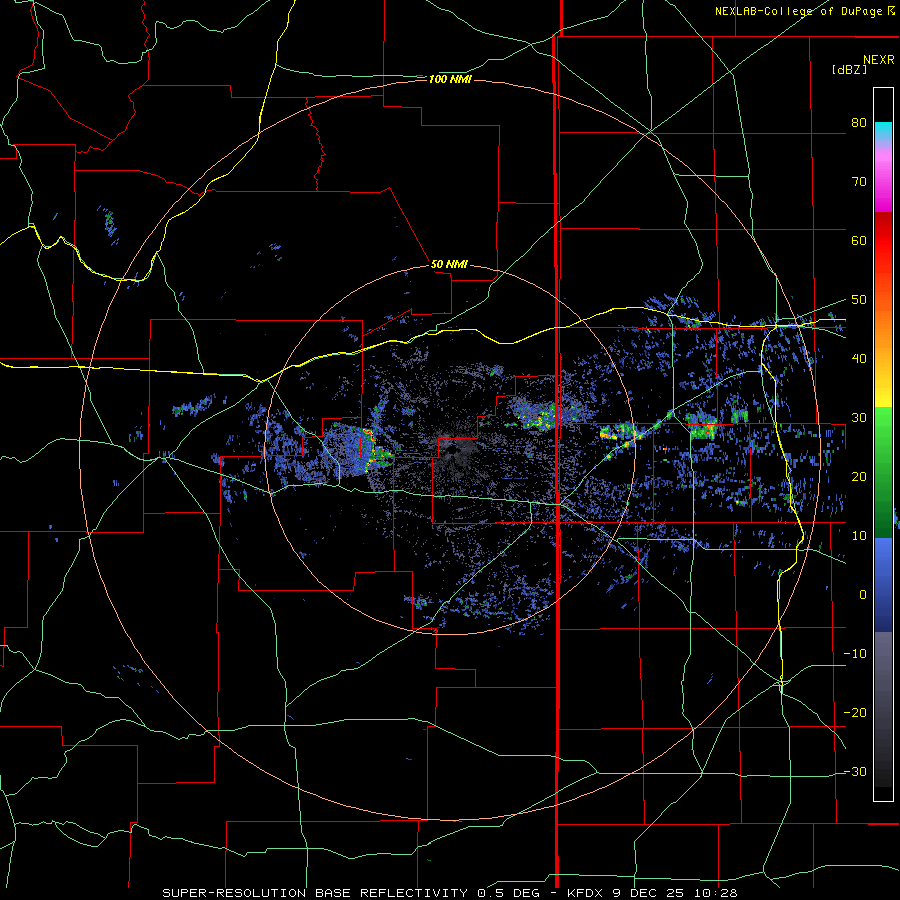
Task: Click the red segment of the color bar
Action: [x=883, y=241]
